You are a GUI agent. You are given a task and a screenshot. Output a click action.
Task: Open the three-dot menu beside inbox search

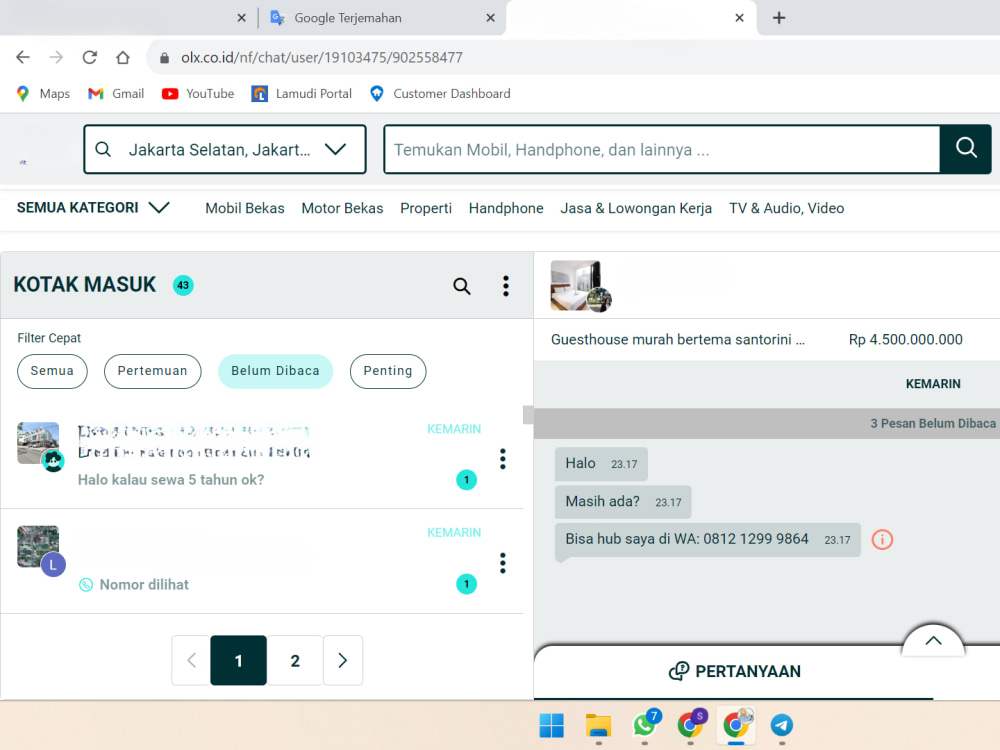[506, 286]
